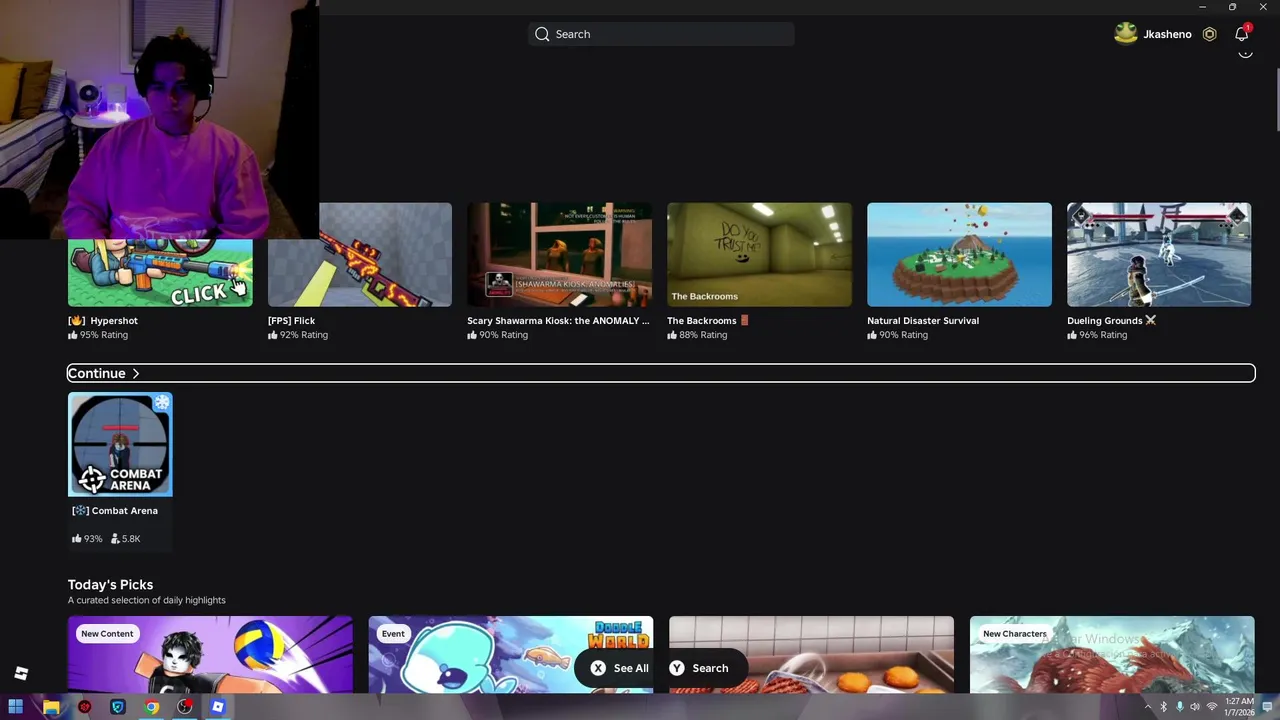The image size is (1280, 720).
Task: Click the 5.8K player count on Combat Arena
Action: (125, 539)
